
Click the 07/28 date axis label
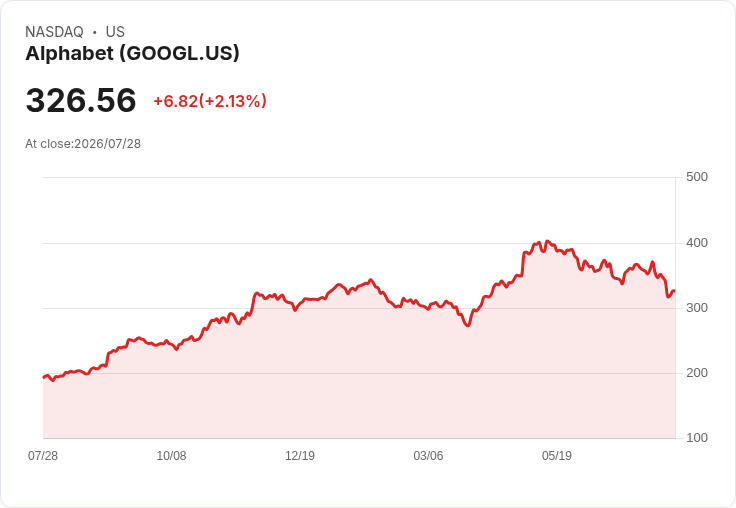click(43, 455)
